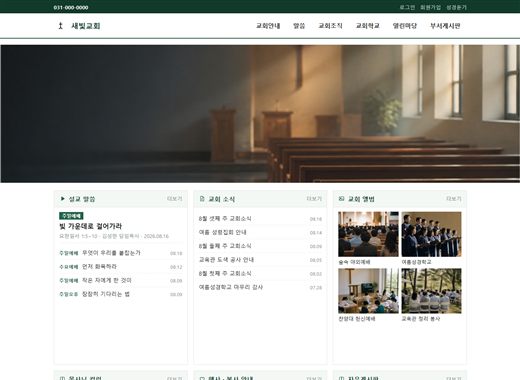Open the 부서게시판 menu
The width and height of the screenshot is (520, 380).
point(445,26)
